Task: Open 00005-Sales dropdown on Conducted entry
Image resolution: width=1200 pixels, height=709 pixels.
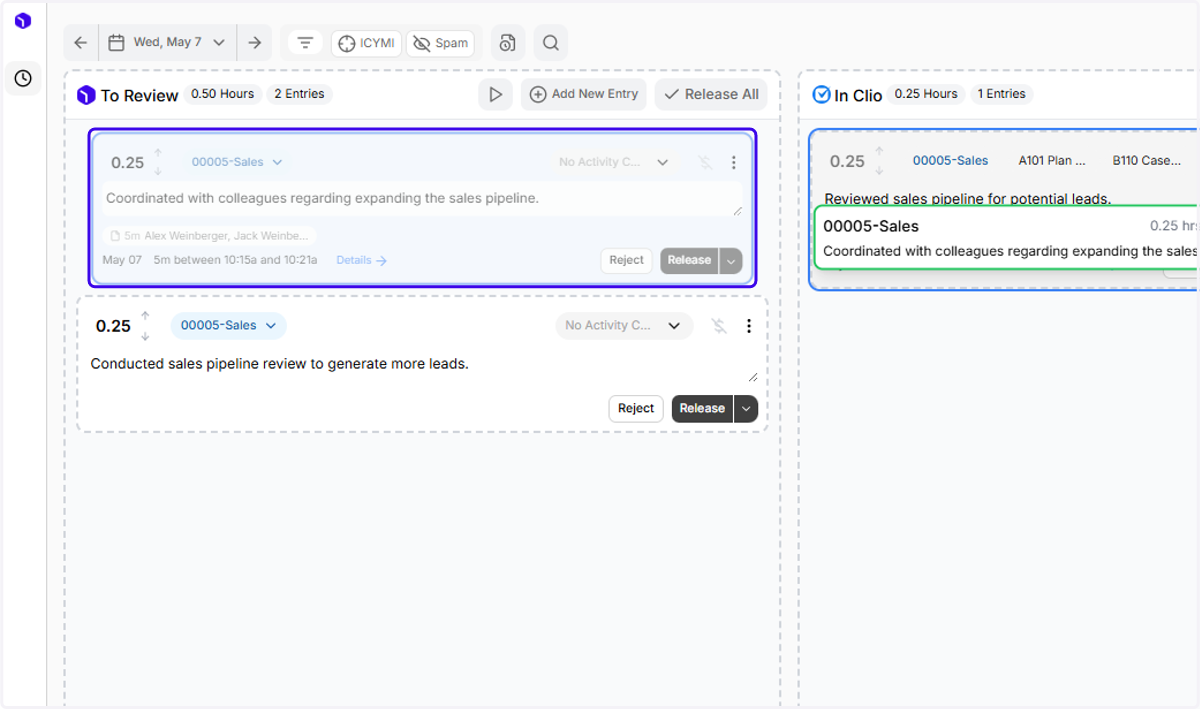Action: coord(228,325)
